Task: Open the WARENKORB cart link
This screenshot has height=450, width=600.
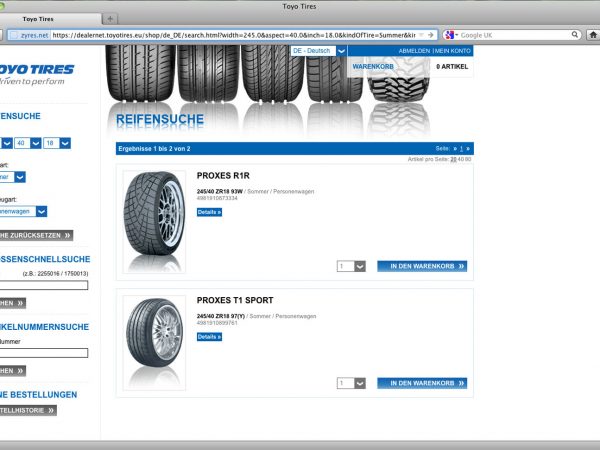Action: click(x=373, y=67)
